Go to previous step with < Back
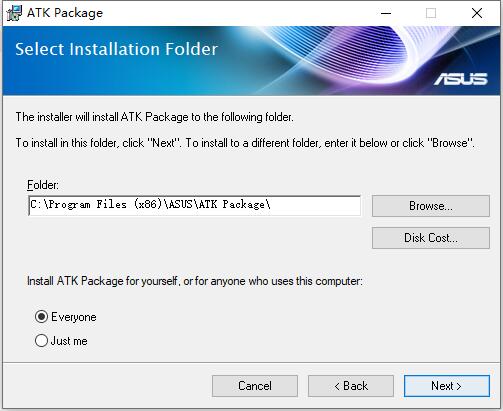Screen dimensions: 503x411 click(351, 386)
